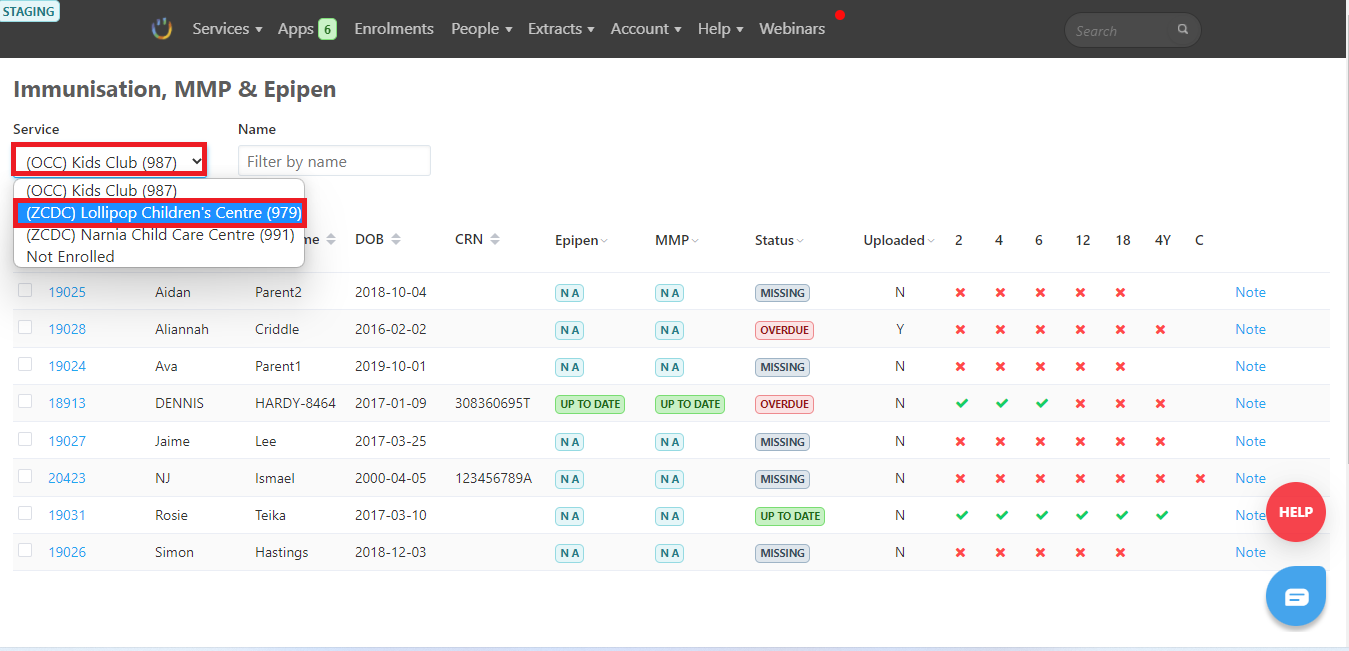Image resolution: width=1349 pixels, height=651 pixels.
Task: Click DOB cell 2016-02-02
Action: pos(391,330)
